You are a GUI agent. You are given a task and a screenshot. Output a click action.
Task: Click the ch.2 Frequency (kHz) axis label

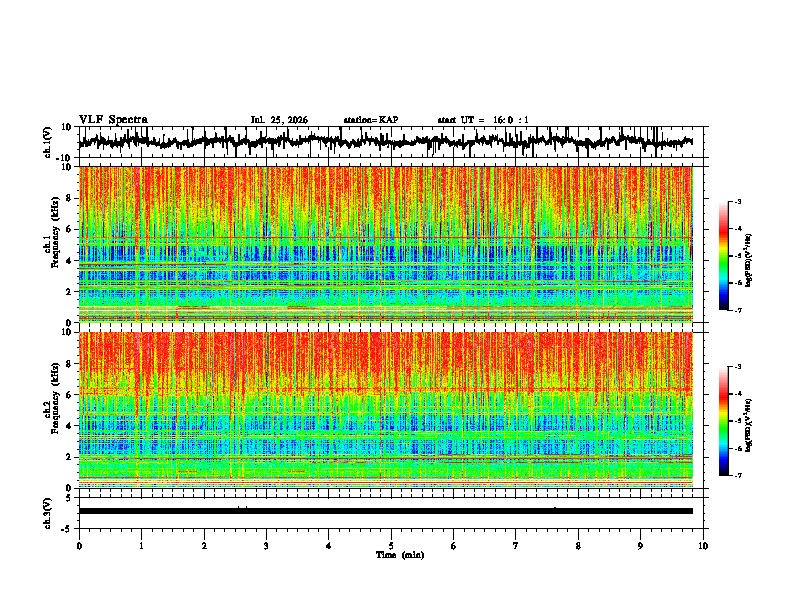tap(55, 398)
